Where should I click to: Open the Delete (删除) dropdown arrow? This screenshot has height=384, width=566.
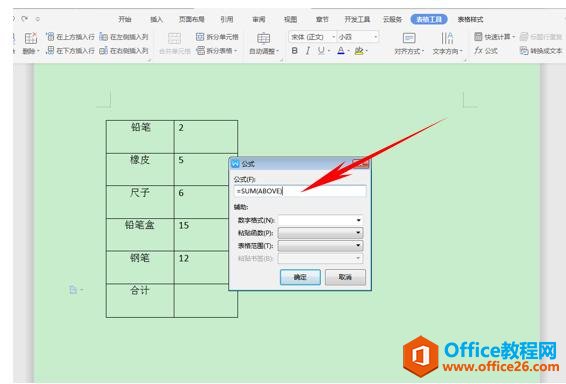coord(38,51)
